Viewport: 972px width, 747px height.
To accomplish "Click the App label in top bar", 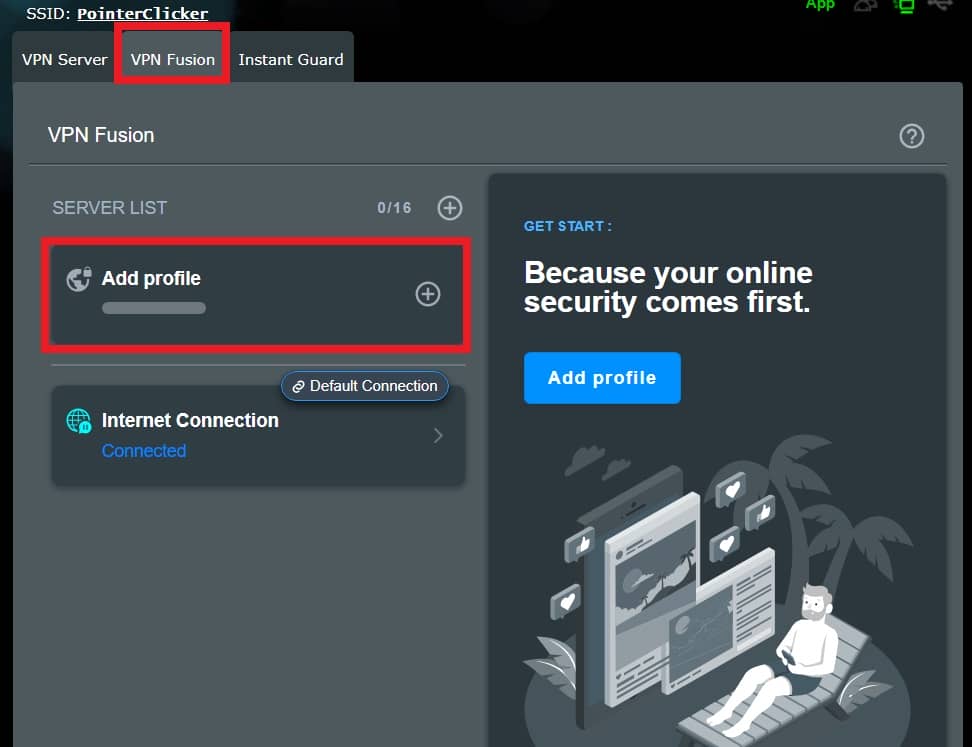I will tap(820, 5).
